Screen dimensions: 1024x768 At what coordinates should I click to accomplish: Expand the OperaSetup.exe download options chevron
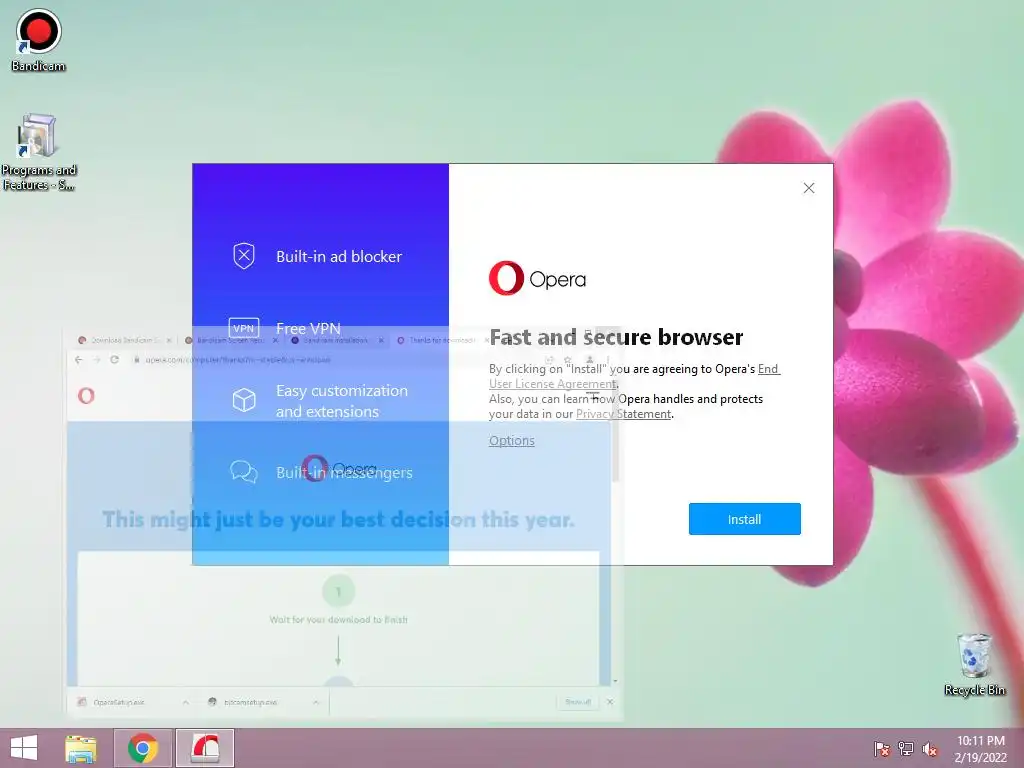[x=185, y=702]
